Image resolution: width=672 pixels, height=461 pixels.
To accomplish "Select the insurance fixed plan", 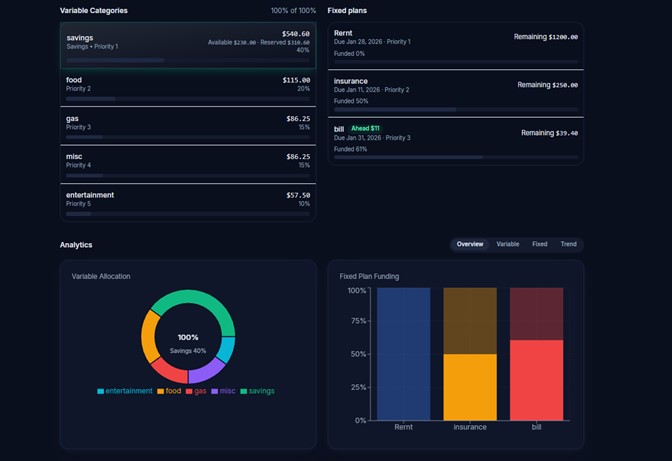I will click(455, 92).
